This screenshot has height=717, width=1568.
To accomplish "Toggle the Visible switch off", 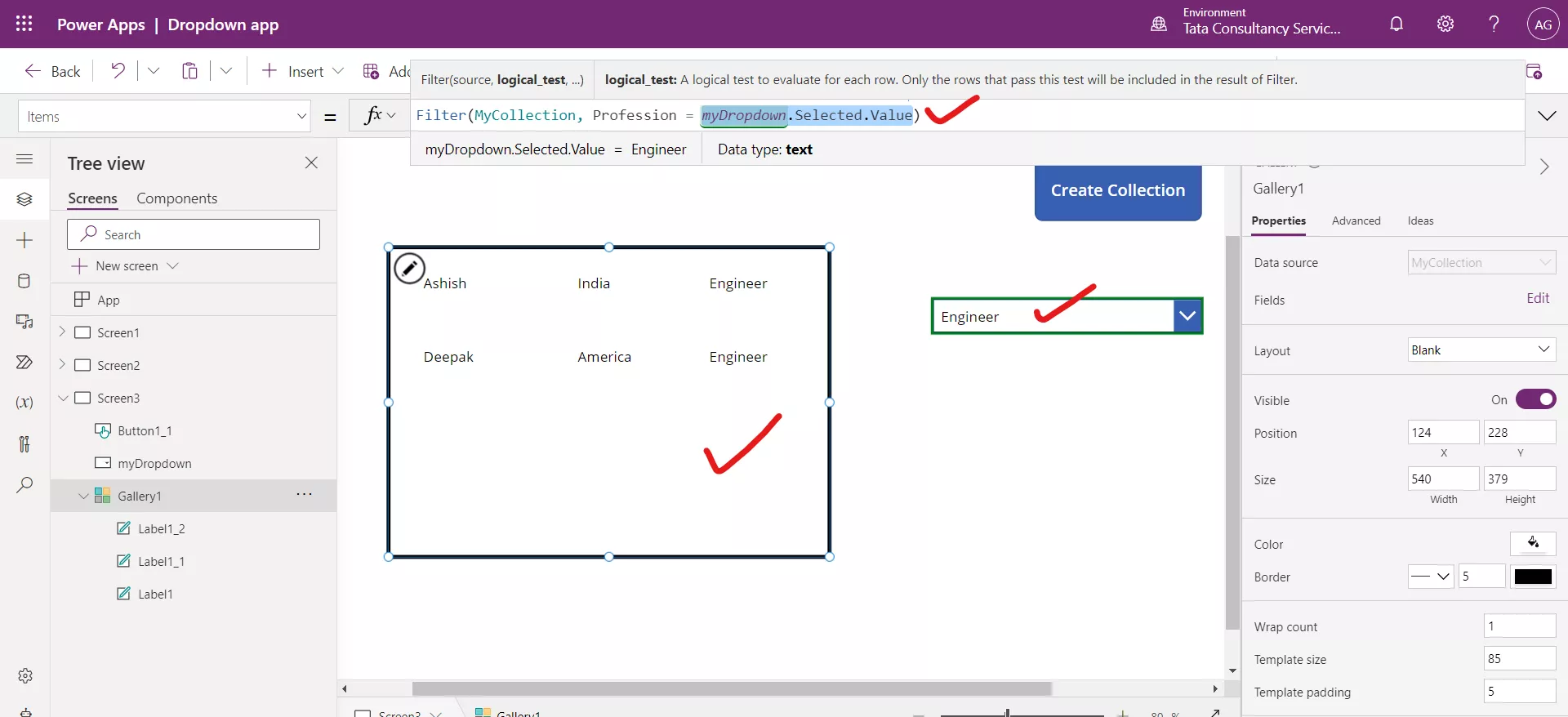I will (1535, 399).
